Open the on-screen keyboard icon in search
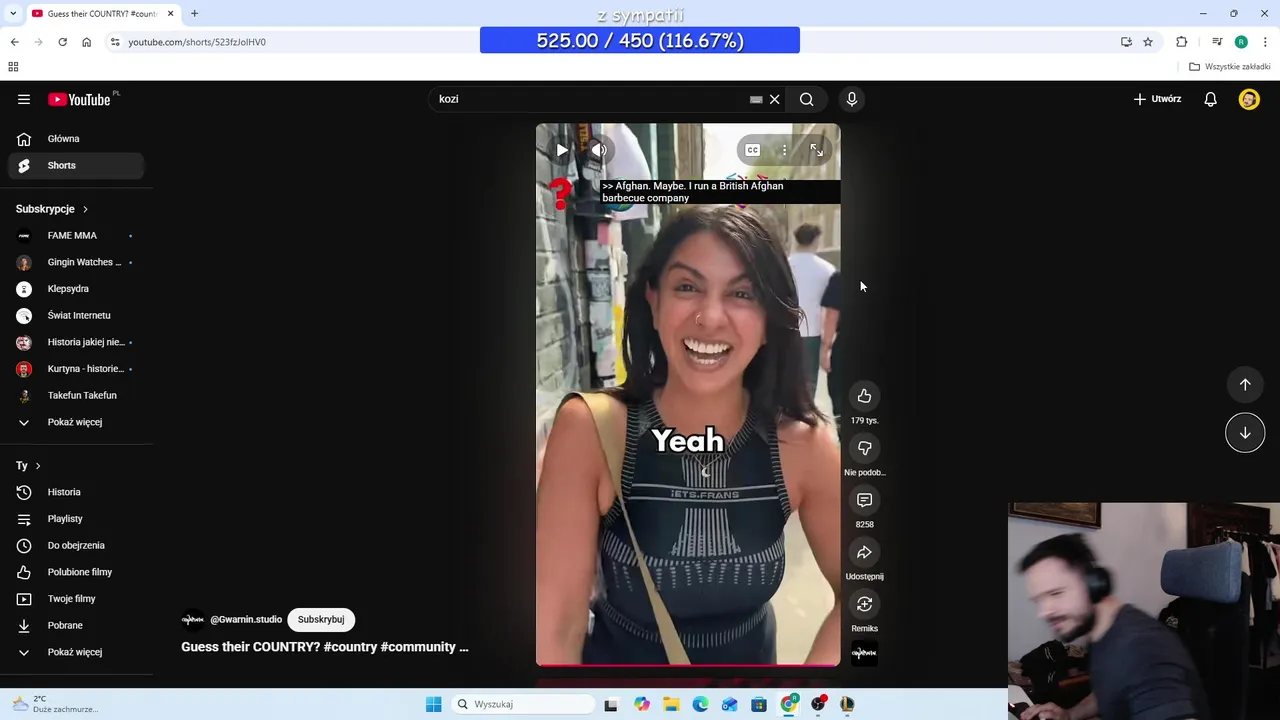The height and width of the screenshot is (720, 1280). (x=756, y=99)
